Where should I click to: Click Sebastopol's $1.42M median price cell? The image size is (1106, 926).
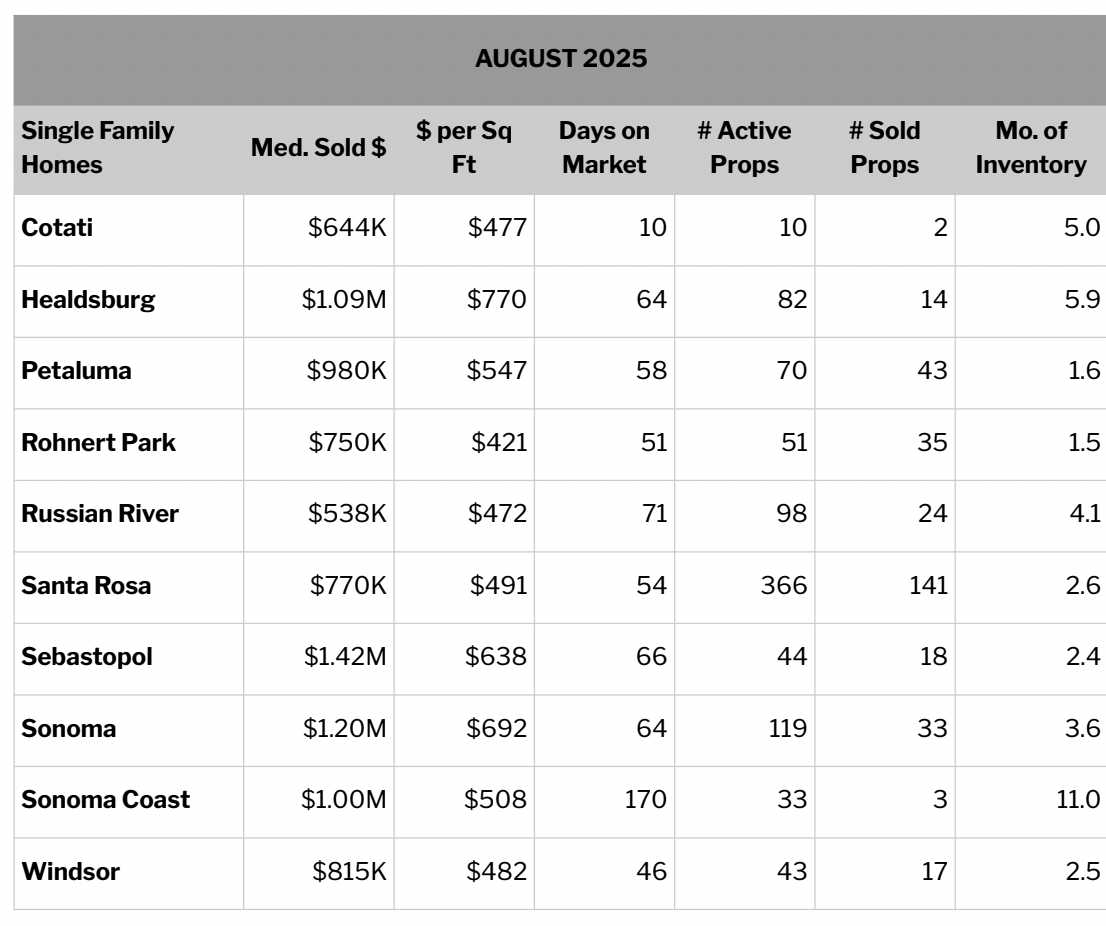[344, 657]
